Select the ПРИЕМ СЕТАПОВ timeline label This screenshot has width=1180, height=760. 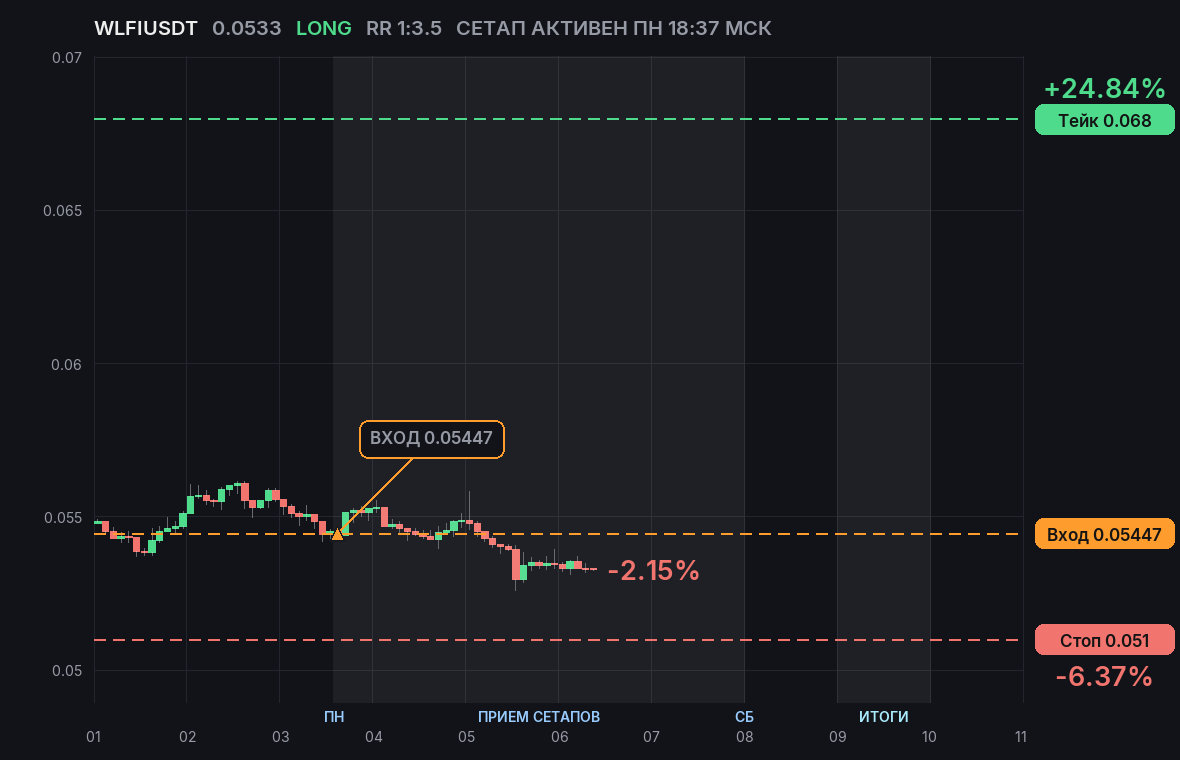tap(539, 716)
